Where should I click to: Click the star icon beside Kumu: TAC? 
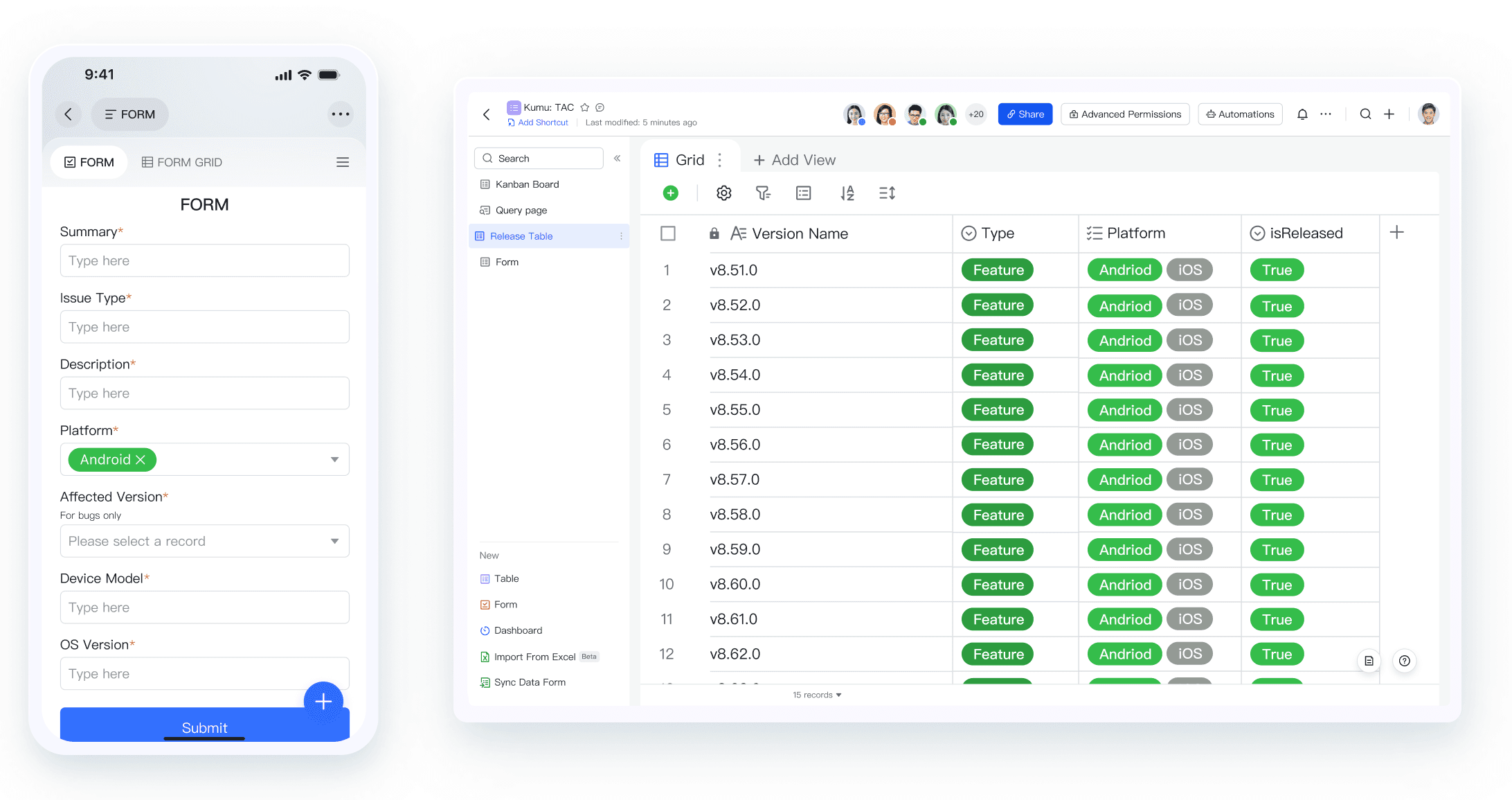coord(585,107)
